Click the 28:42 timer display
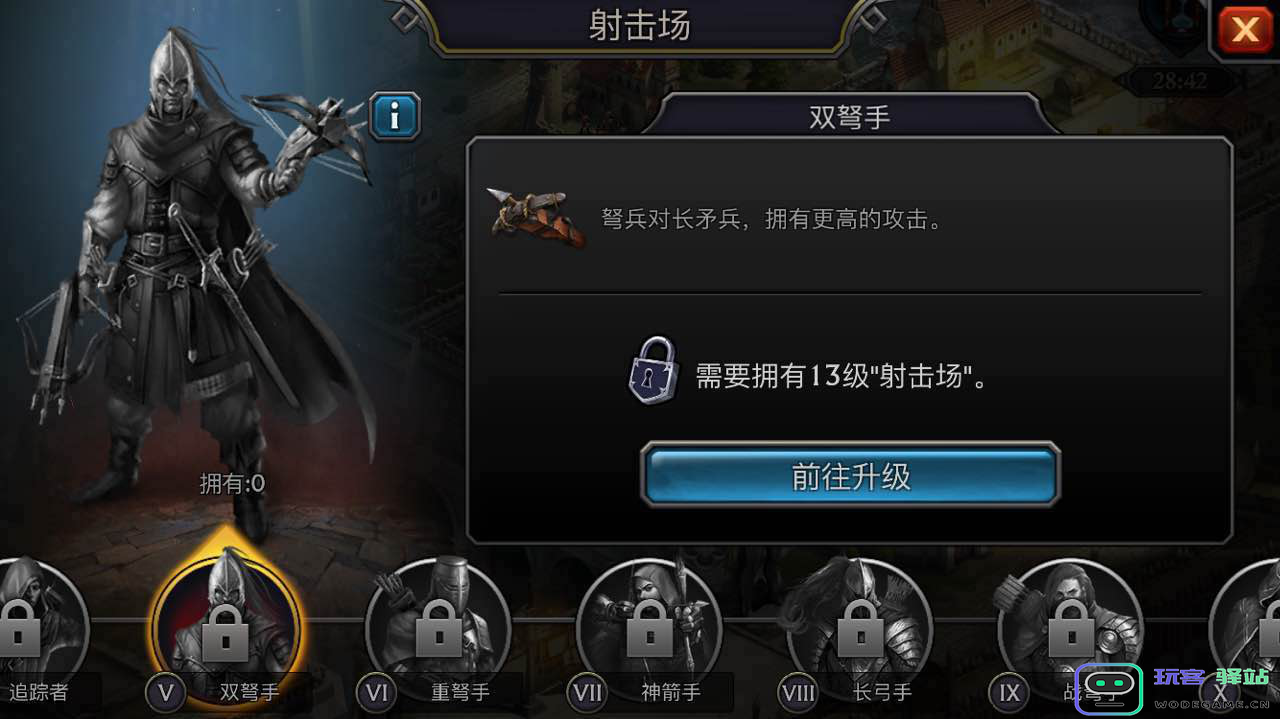This screenshot has height=719, width=1280. [1180, 81]
